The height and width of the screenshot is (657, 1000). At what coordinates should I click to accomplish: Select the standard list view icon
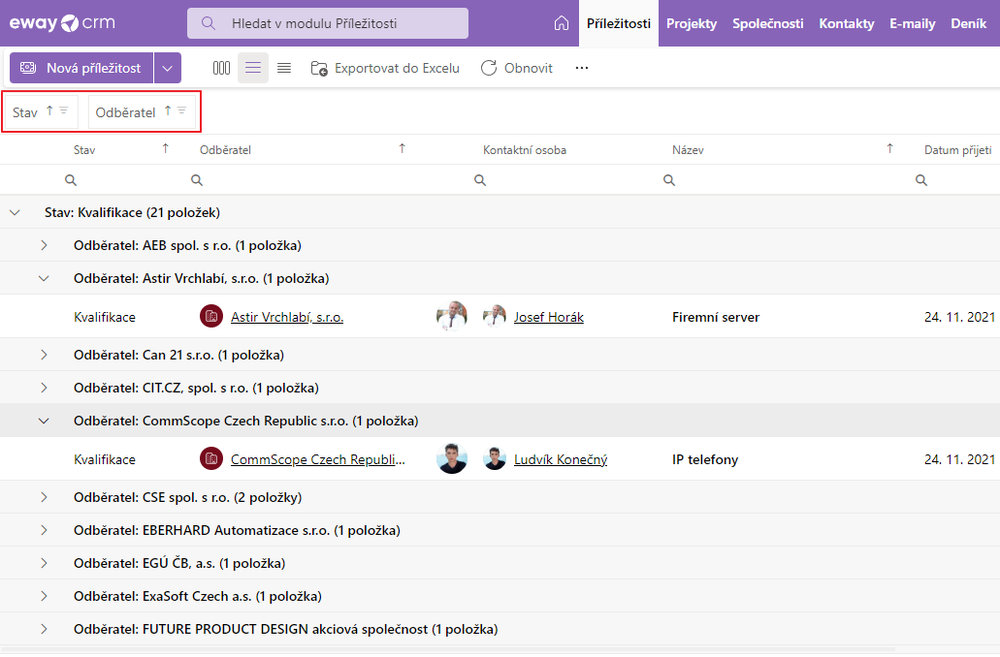(253, 68)
